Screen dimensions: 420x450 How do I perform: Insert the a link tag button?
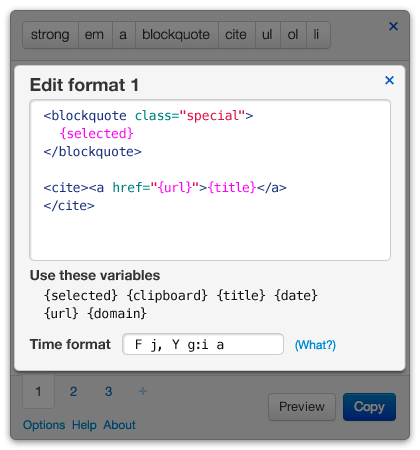click(123, 35)
